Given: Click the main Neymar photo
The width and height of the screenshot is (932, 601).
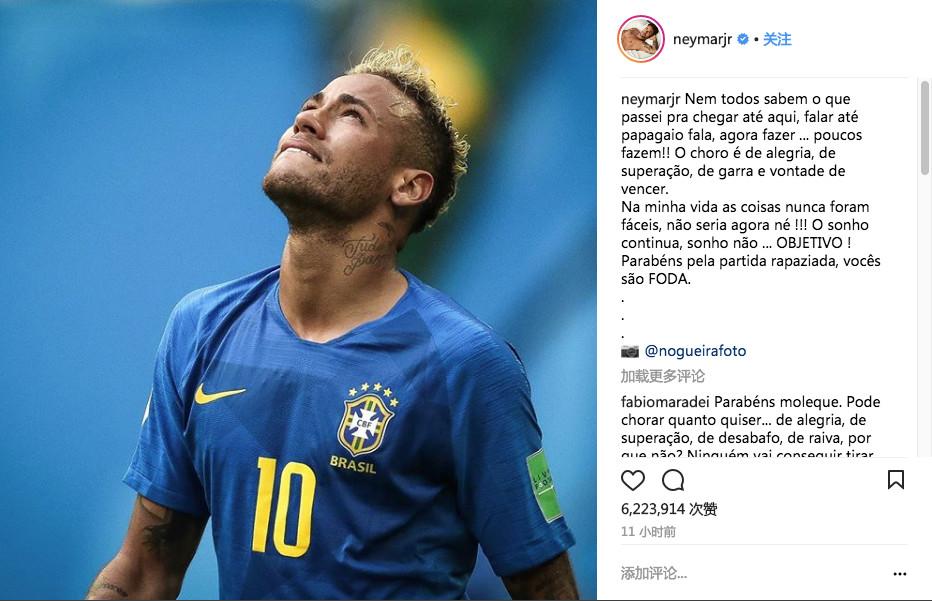Looking at the screenshot, I should coord(298,300).
